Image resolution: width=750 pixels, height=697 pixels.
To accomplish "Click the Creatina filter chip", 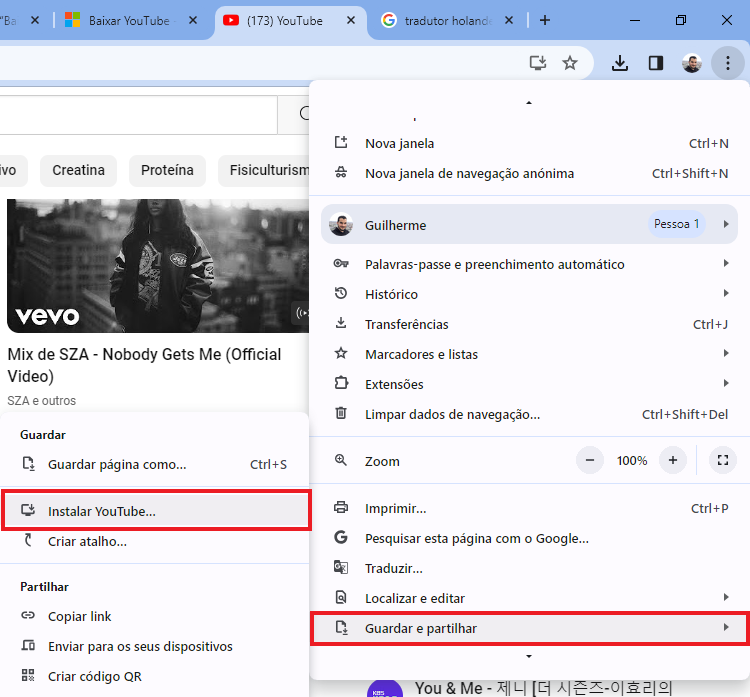I will click(x=78, y=170).
